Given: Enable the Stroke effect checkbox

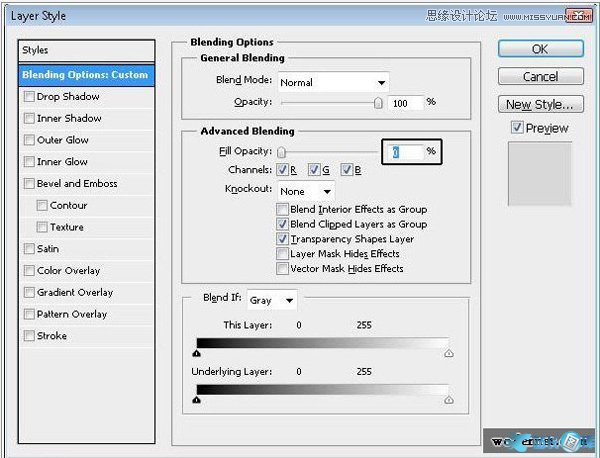Looking at the screenshot, I should pyautogui.click(x=29, y=336).
